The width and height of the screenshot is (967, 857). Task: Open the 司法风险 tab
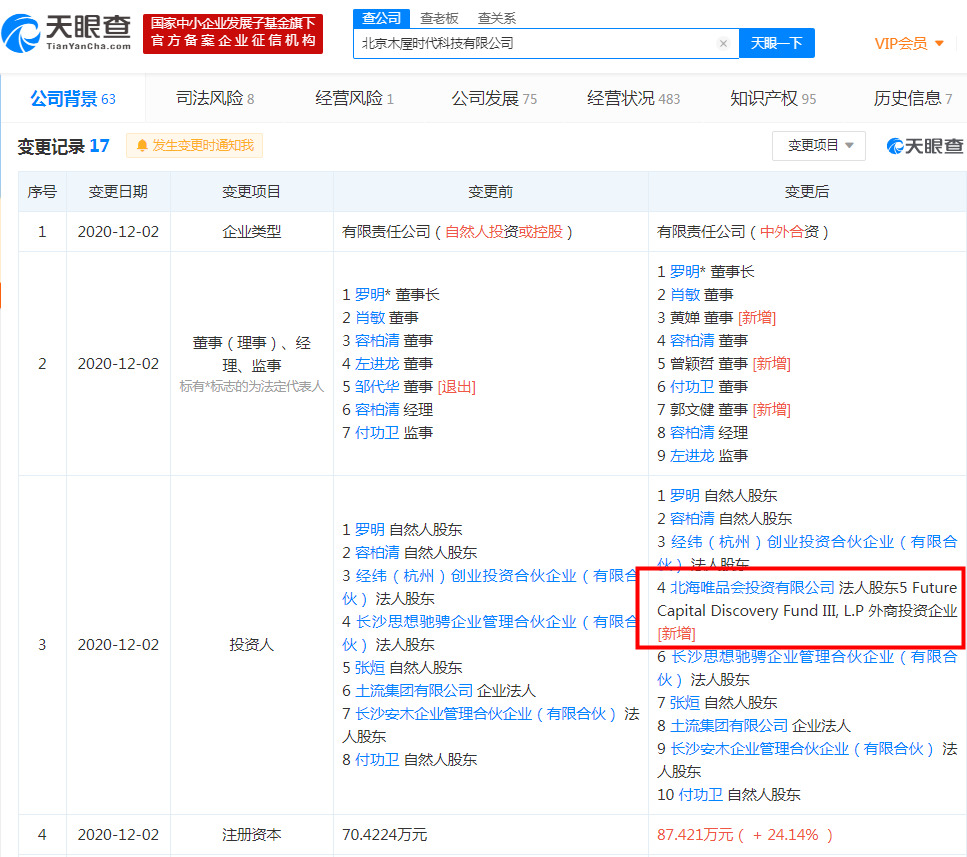pyautogui.click(x=215, y=99)
